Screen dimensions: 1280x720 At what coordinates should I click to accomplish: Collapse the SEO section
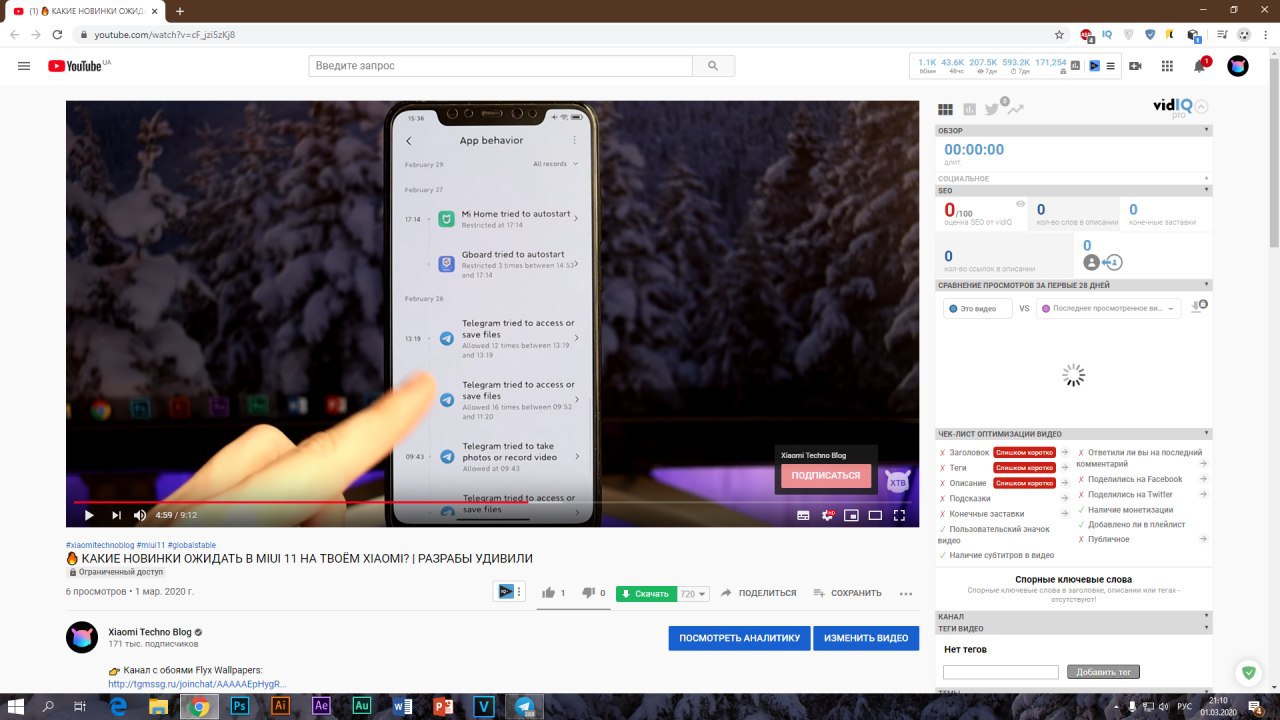pos(1206,190)
